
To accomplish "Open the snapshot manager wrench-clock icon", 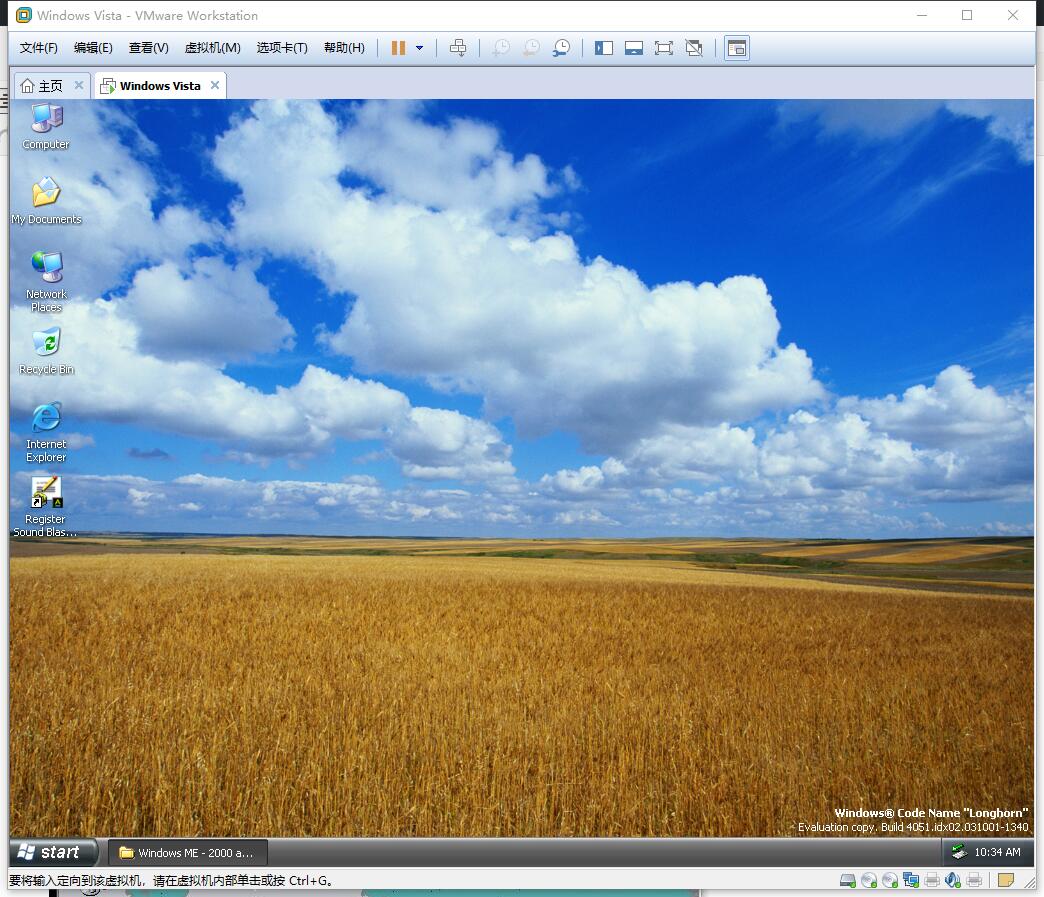I will (x=561, y=48).
